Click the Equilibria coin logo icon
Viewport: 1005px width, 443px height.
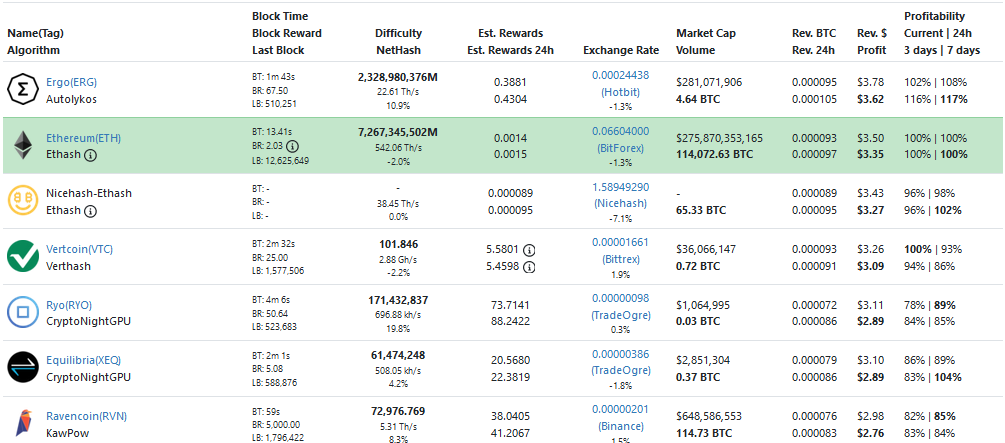[x=22, y=369]
